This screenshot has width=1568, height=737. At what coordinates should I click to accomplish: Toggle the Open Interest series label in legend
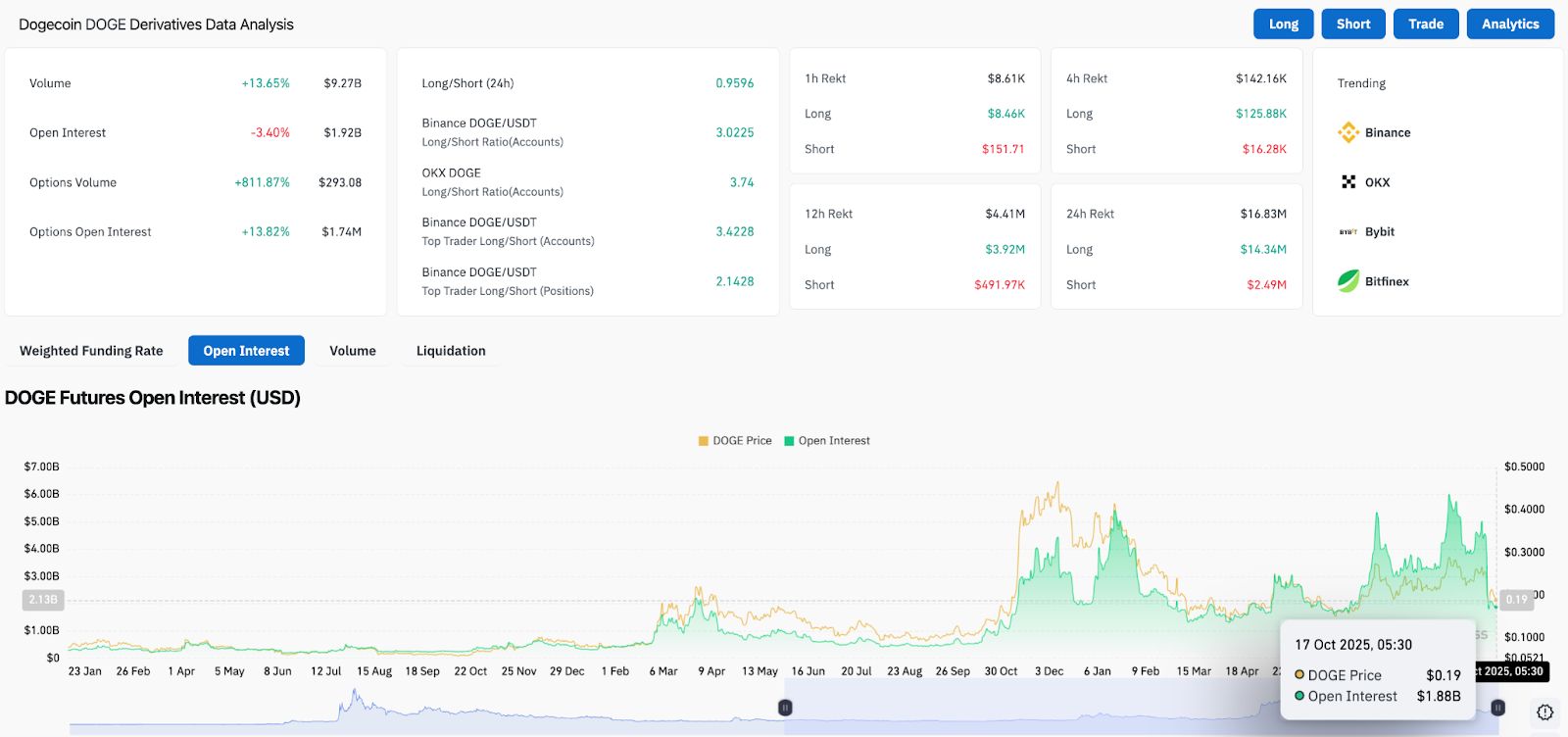tap(834, 441)
